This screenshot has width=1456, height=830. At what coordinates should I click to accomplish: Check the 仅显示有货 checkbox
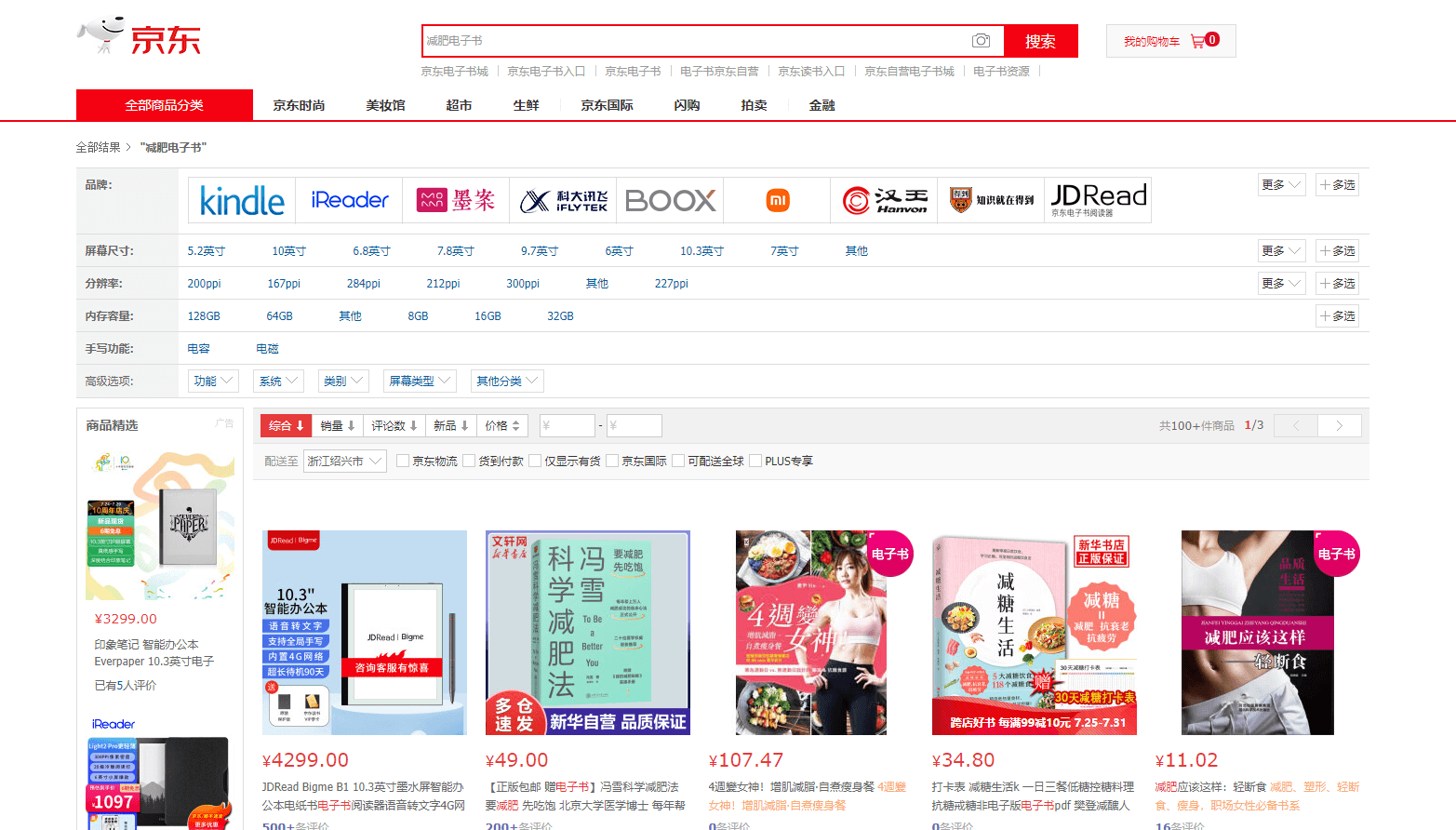[535, 461]
